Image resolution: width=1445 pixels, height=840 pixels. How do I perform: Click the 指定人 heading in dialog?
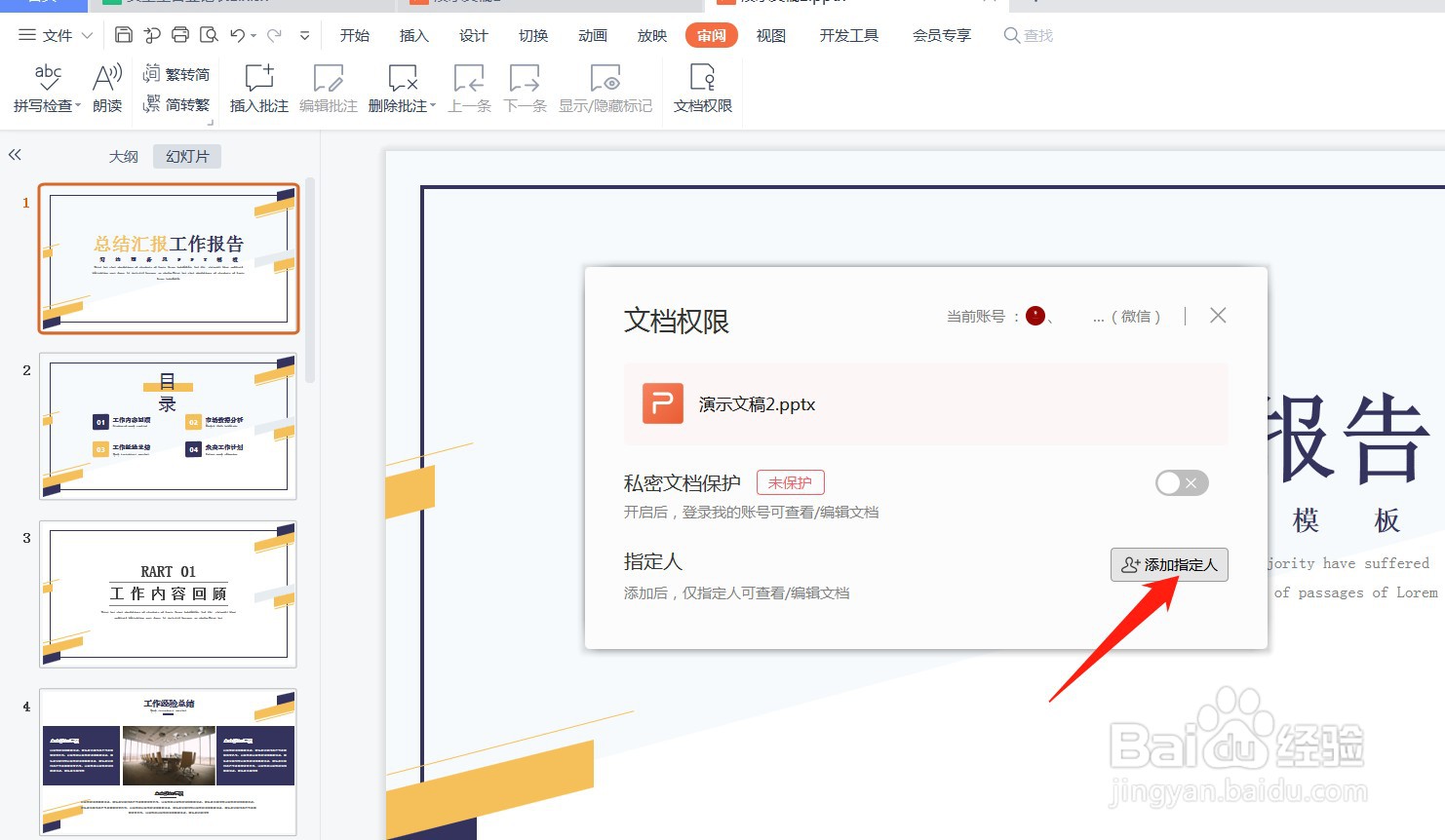(653, 561)
